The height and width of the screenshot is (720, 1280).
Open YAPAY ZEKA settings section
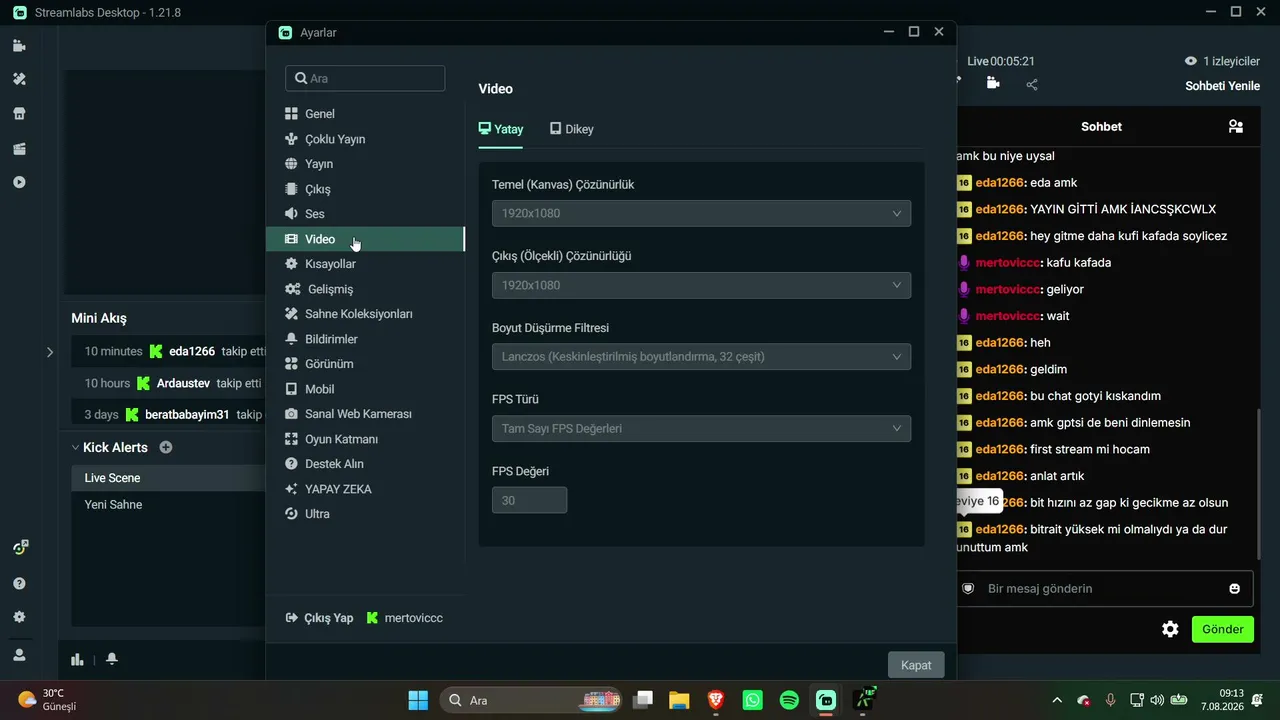pyautogui.click(x=365, y=489)
